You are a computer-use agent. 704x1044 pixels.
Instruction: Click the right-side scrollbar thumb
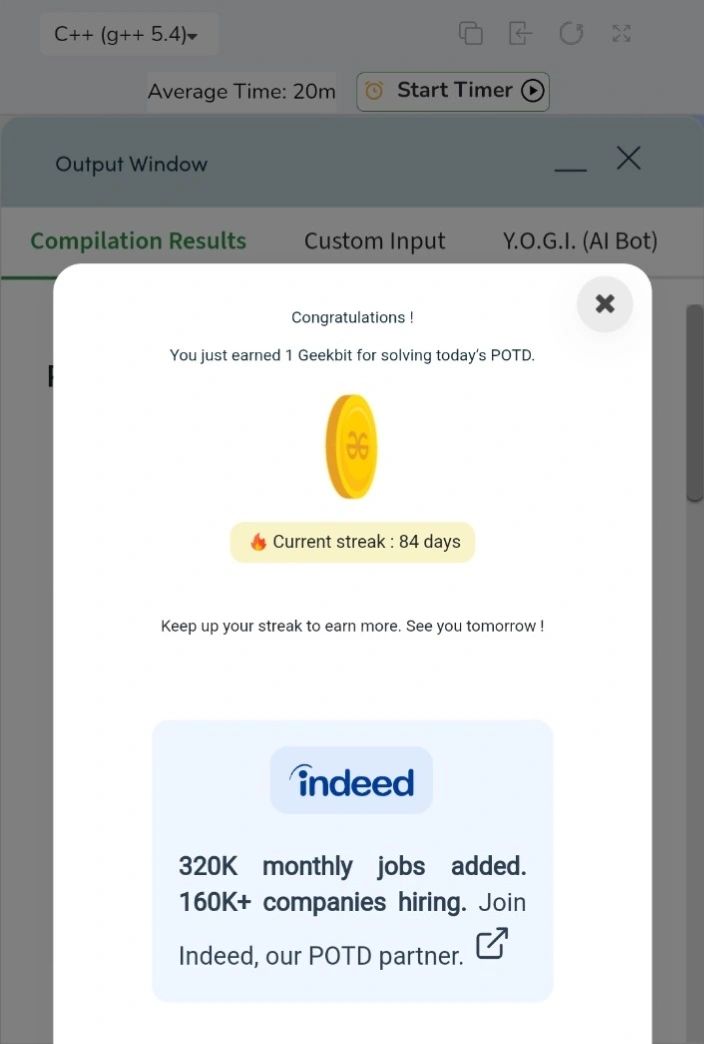(694, 403)
